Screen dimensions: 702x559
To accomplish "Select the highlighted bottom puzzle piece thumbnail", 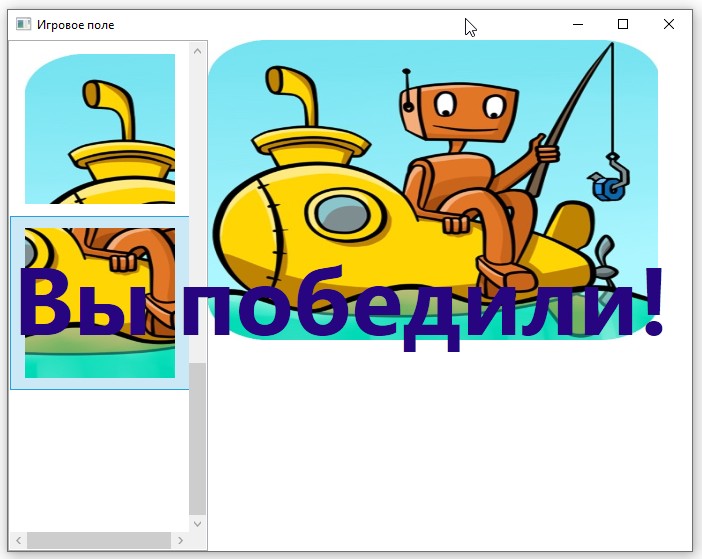I will (x=100, y=303).
